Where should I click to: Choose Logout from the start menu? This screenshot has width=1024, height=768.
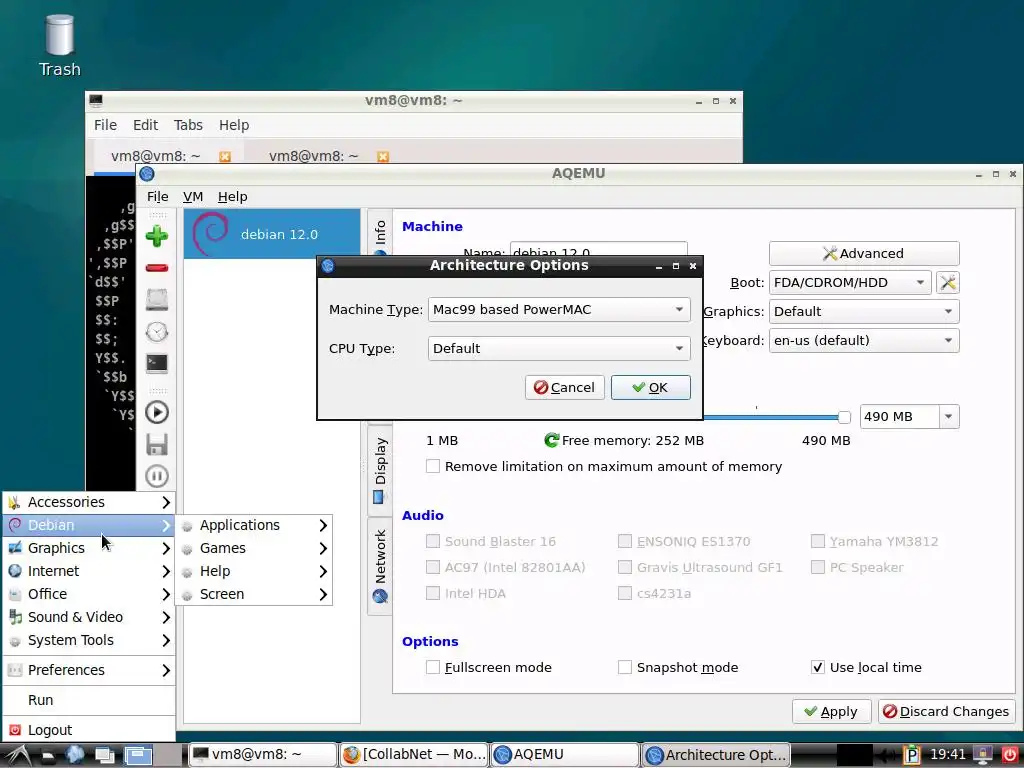click(89, 730)
